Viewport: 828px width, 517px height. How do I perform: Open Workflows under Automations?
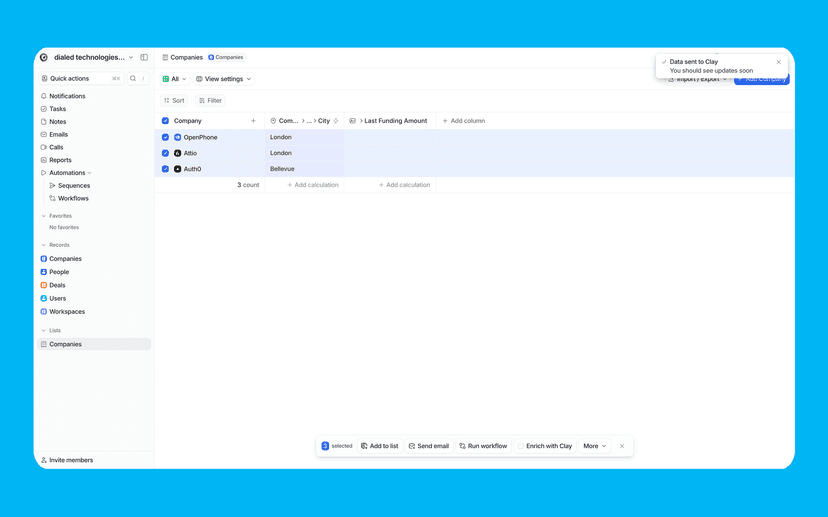73,198
